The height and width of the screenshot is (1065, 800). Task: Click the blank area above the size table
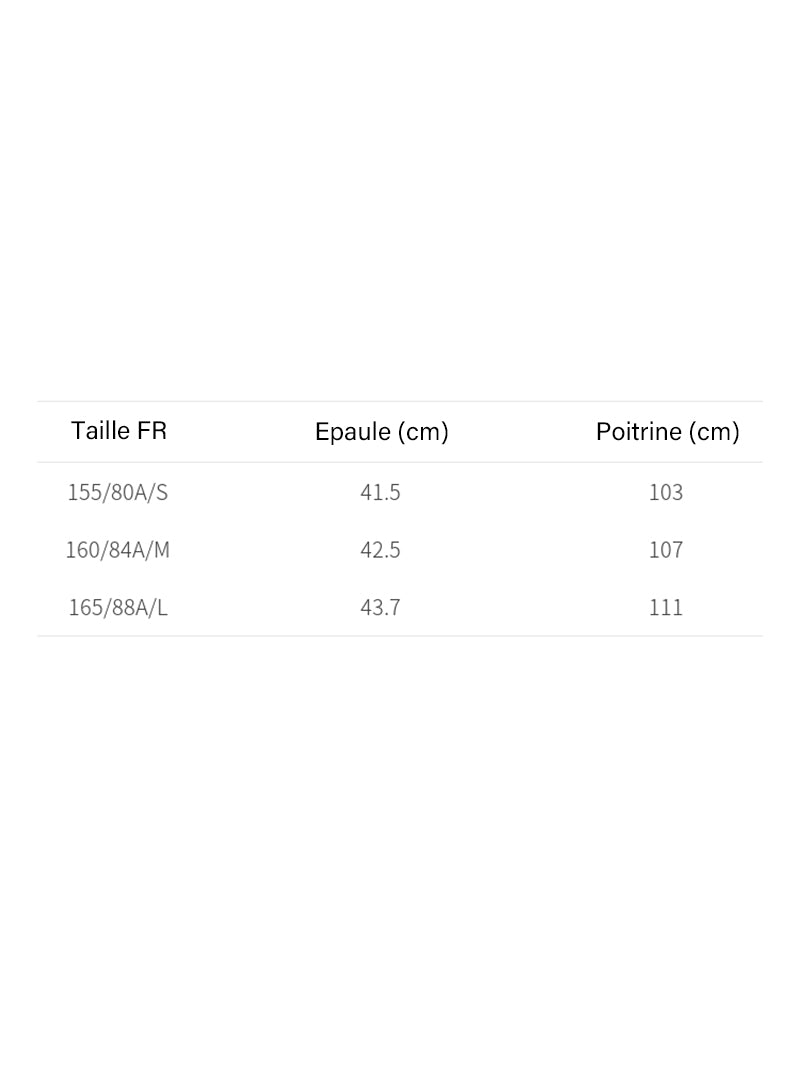point(400,200)
